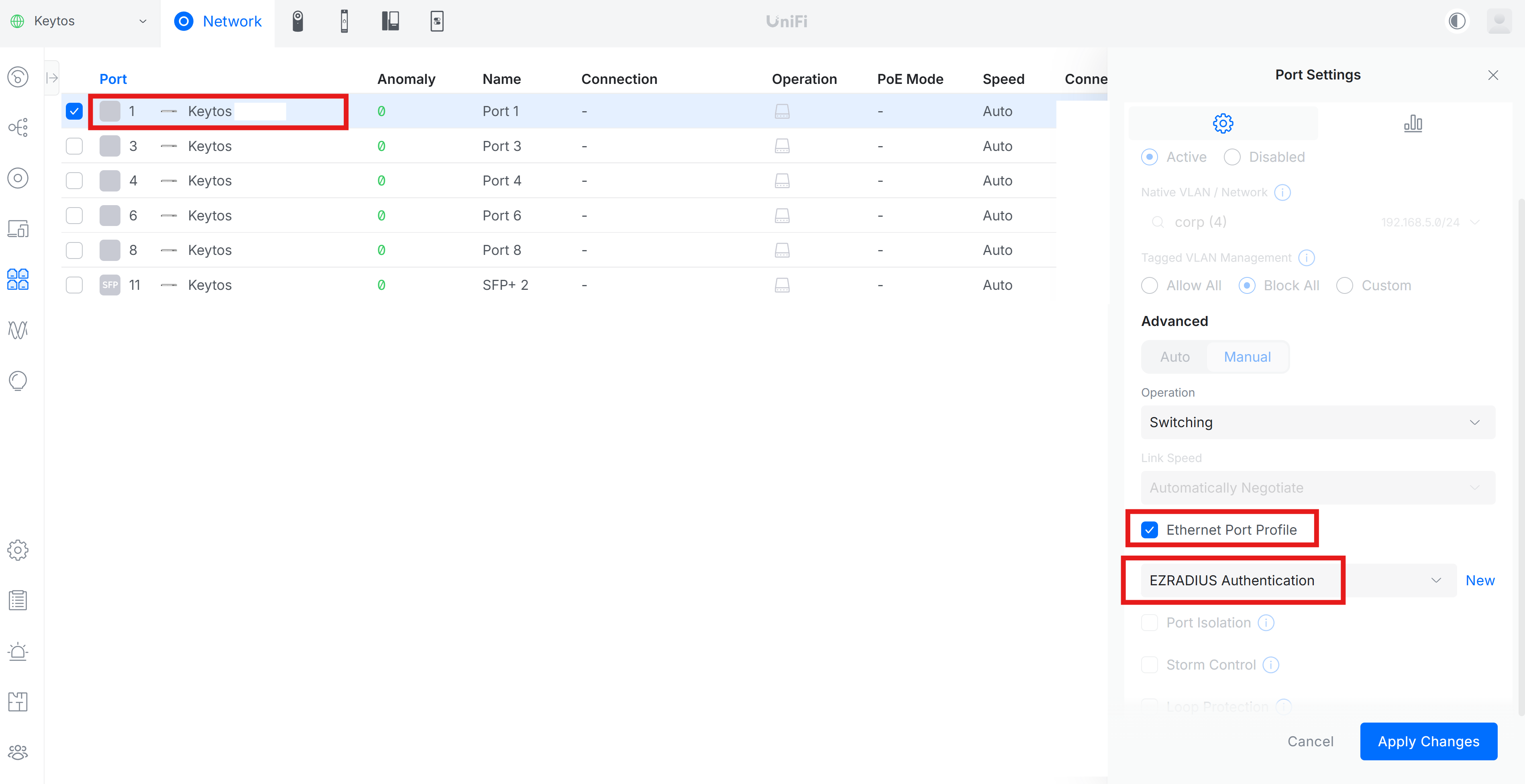Image resolution: width=1525 pixels, height=784 pixels.
Task: Open the Admins and Users sidebar icon
Action: [x=18, y=753]
